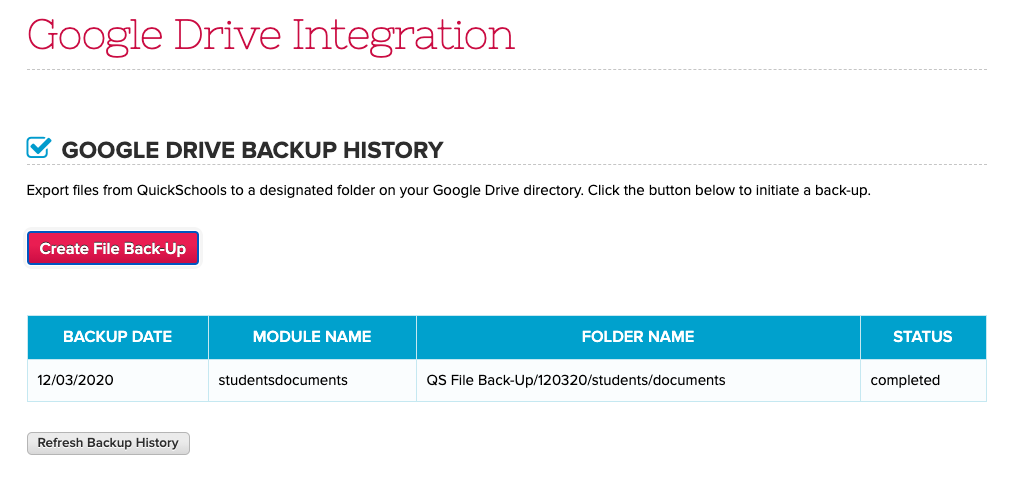The width and height of the screenshot is (1020, 500).
Task: Select the Module Name column header
Action: click(x=312, y=337)
